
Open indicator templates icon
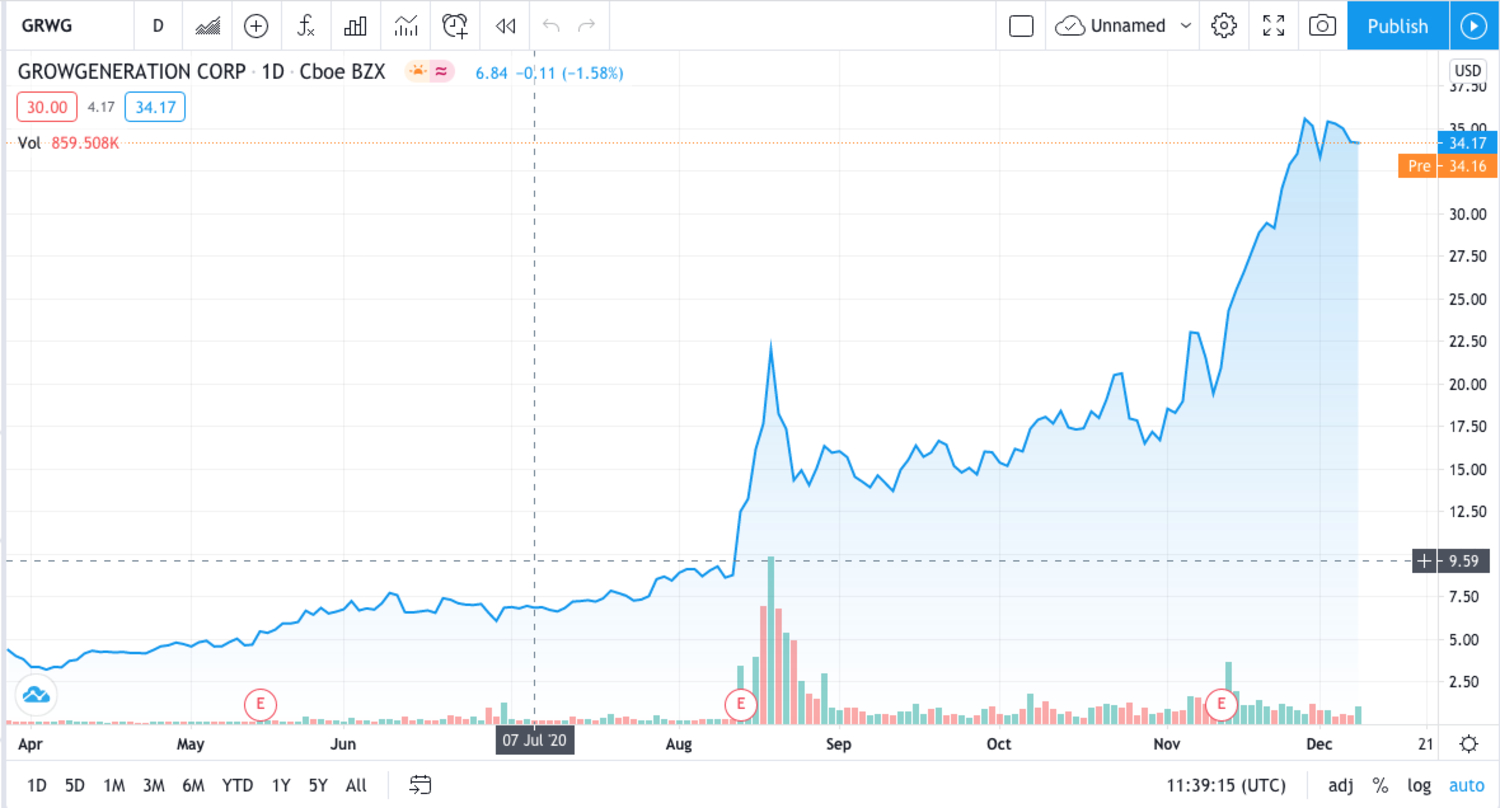(x=405, y=26)
